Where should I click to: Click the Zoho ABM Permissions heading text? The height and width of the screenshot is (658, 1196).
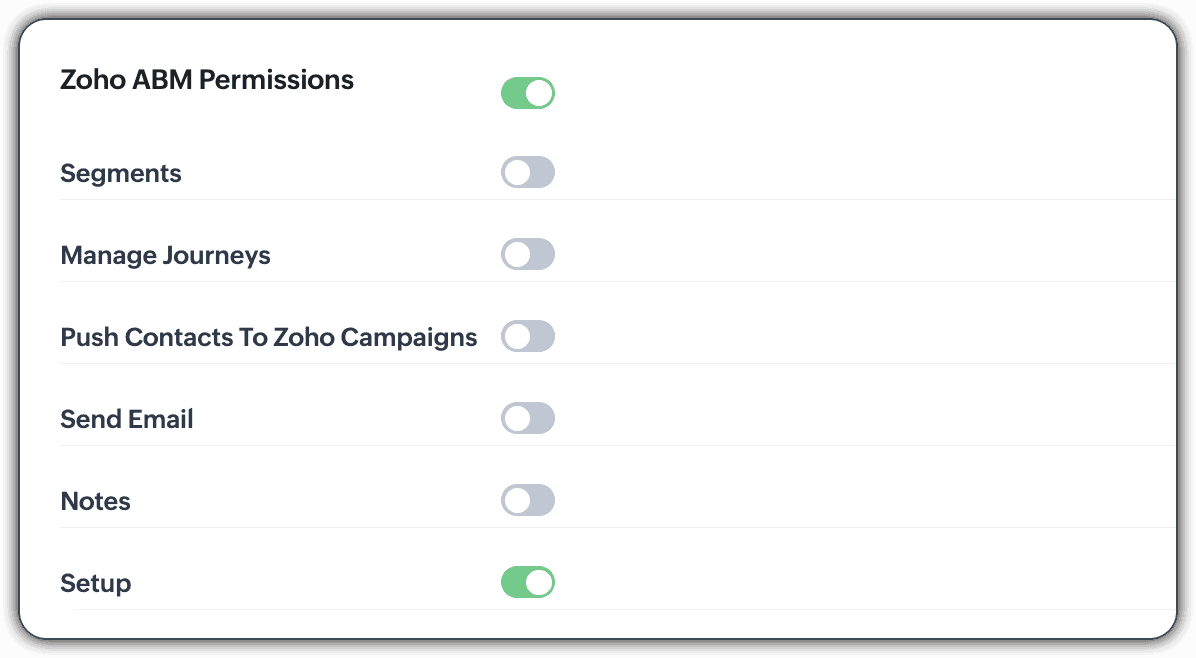207,80
